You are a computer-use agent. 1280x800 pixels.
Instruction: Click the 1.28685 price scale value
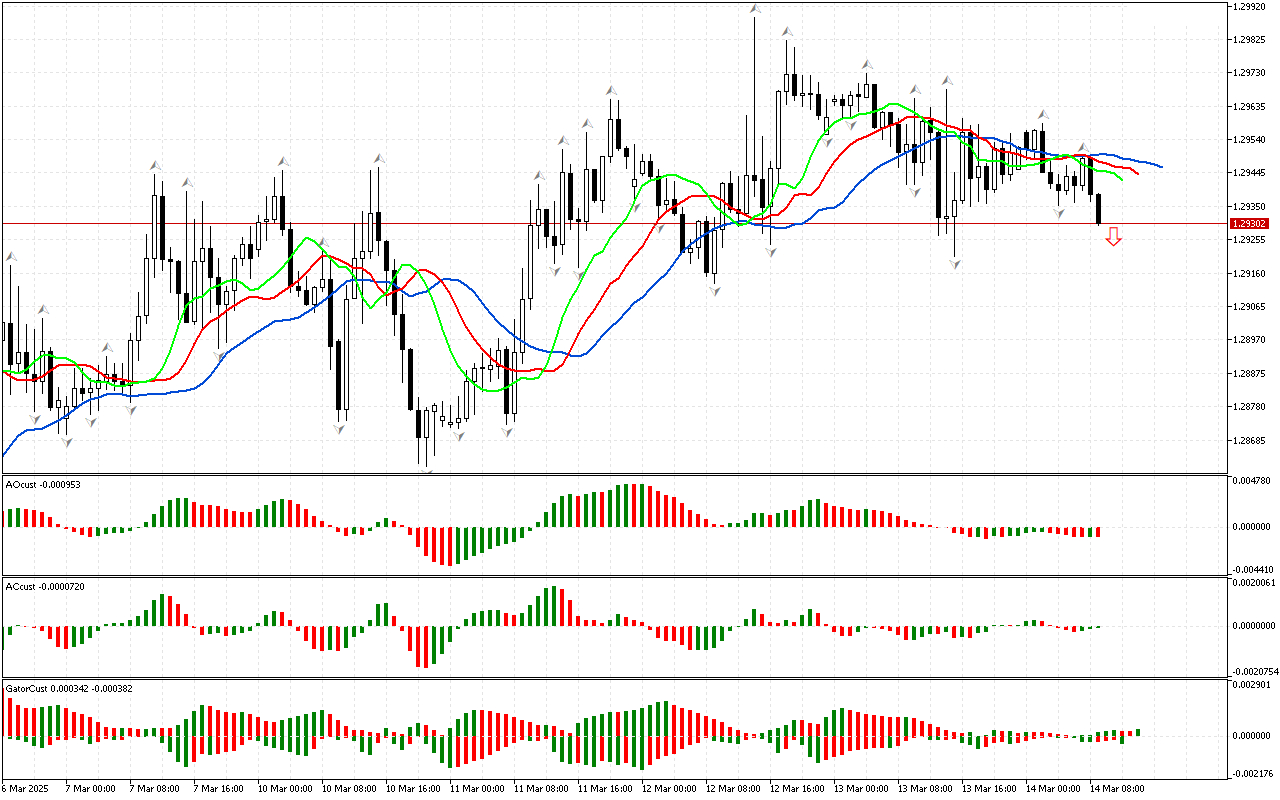point(1250,441)
